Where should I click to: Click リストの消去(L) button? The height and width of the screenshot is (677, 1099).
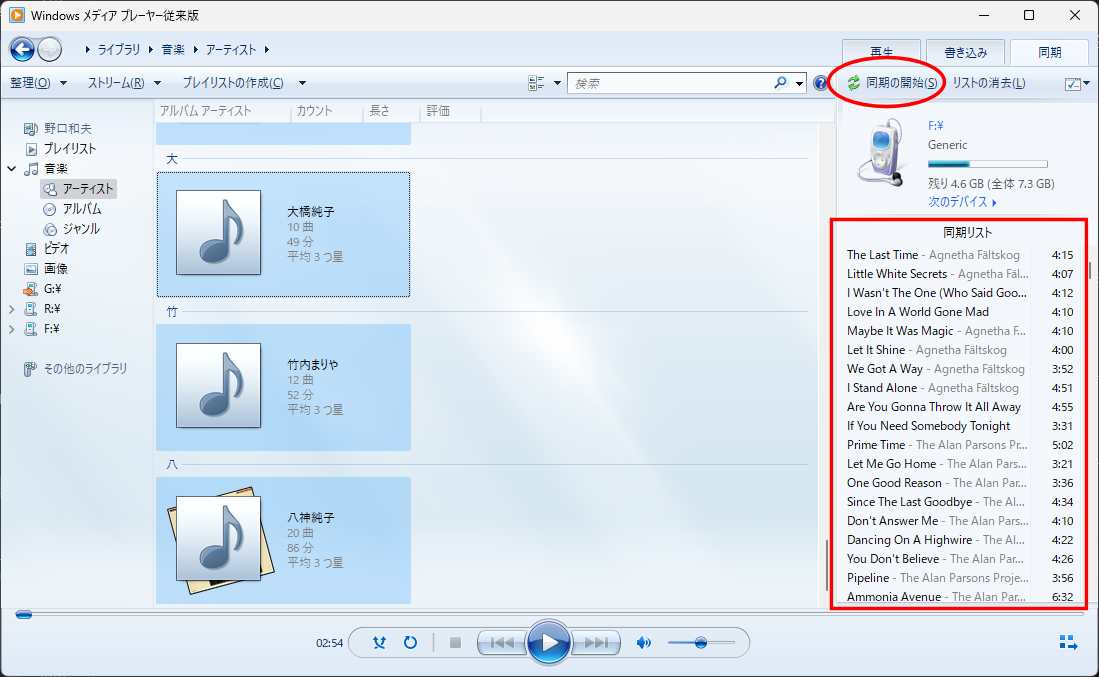(989, 83)
